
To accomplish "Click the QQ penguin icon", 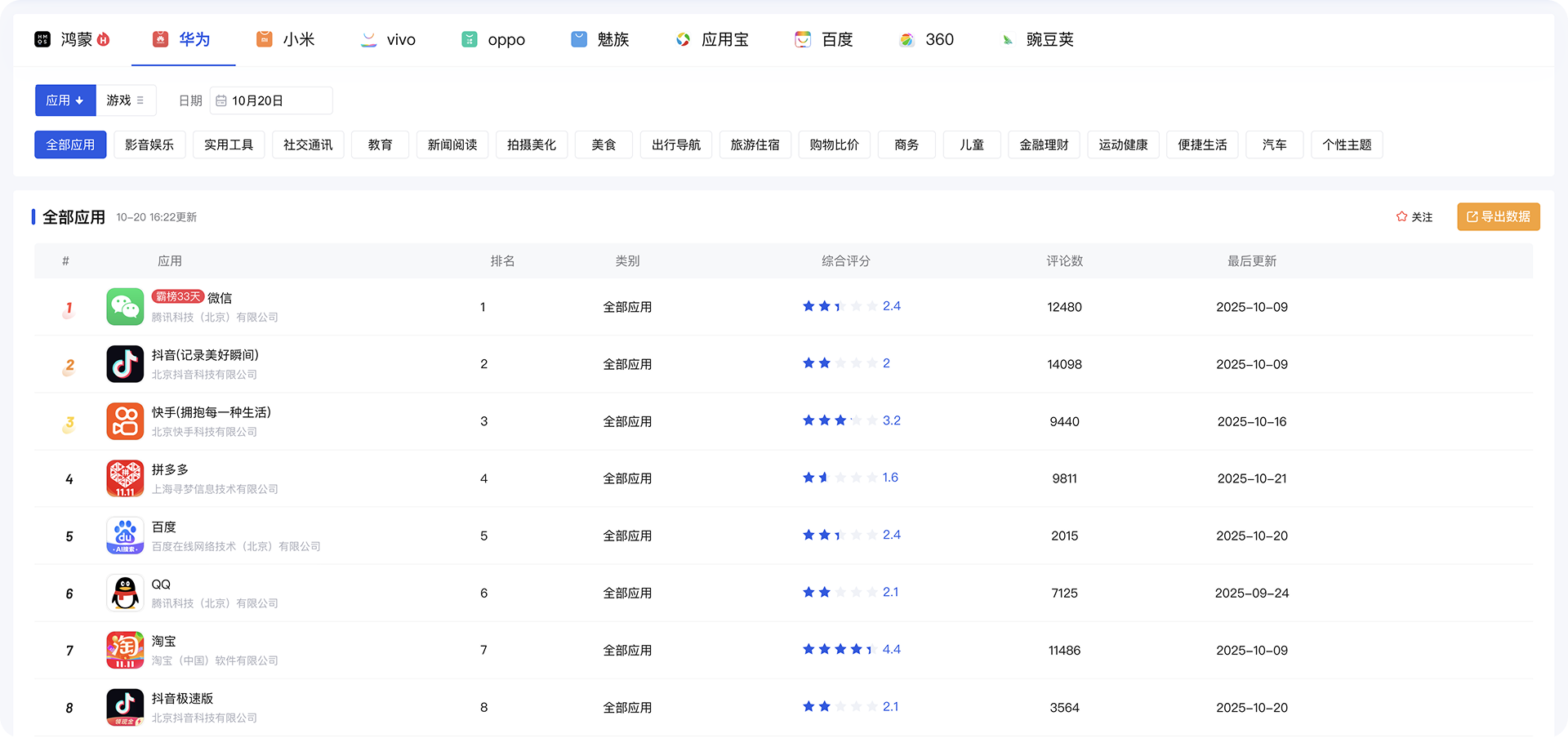I will point(125,593).
